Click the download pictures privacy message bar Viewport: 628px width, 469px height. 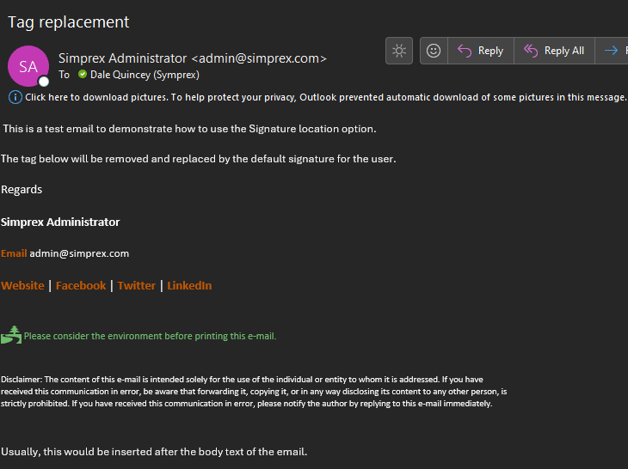(x=317, y=97)
